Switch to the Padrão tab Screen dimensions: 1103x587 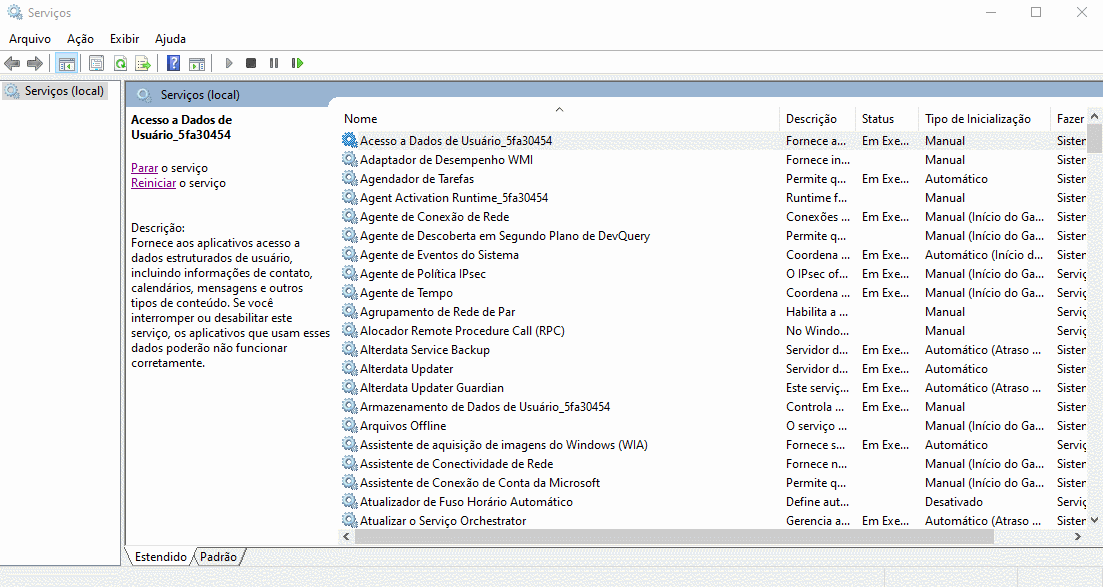pos(218,557)
